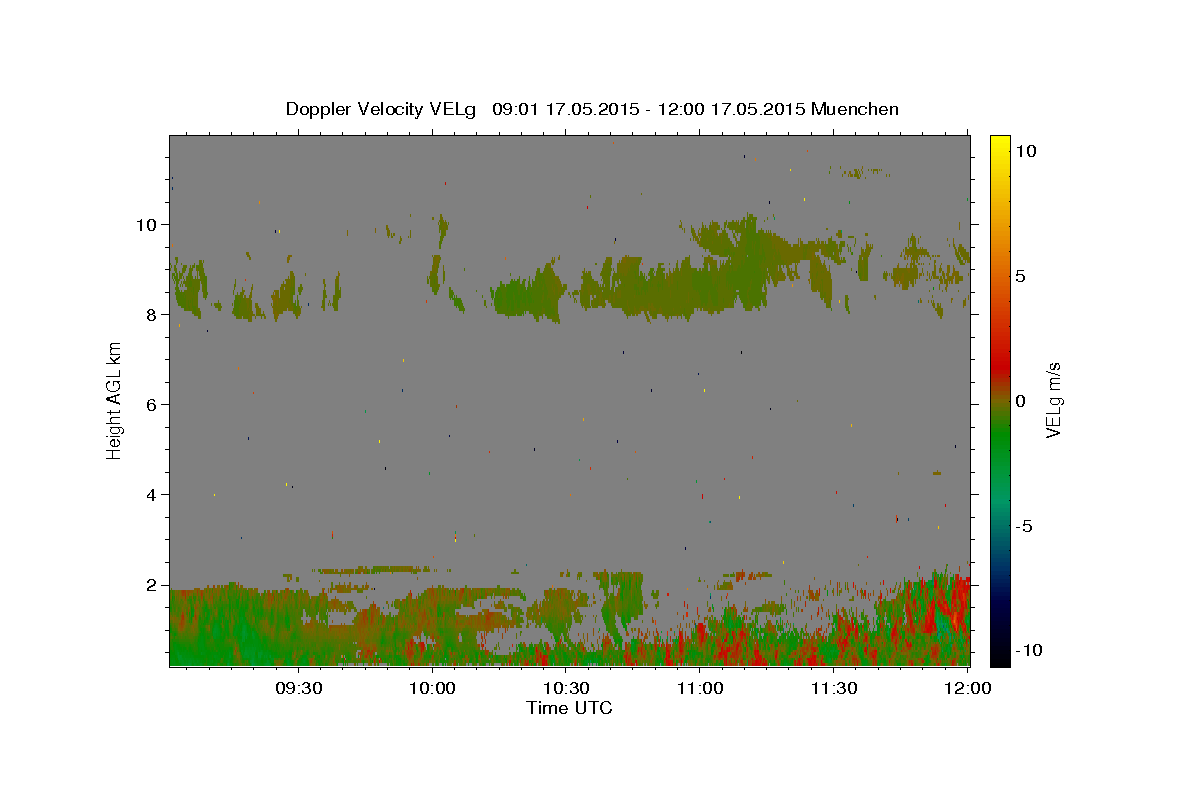Click the 10:00 time tick label
This screenshot has width=1200, height=800.
click(x=432, y=688)
